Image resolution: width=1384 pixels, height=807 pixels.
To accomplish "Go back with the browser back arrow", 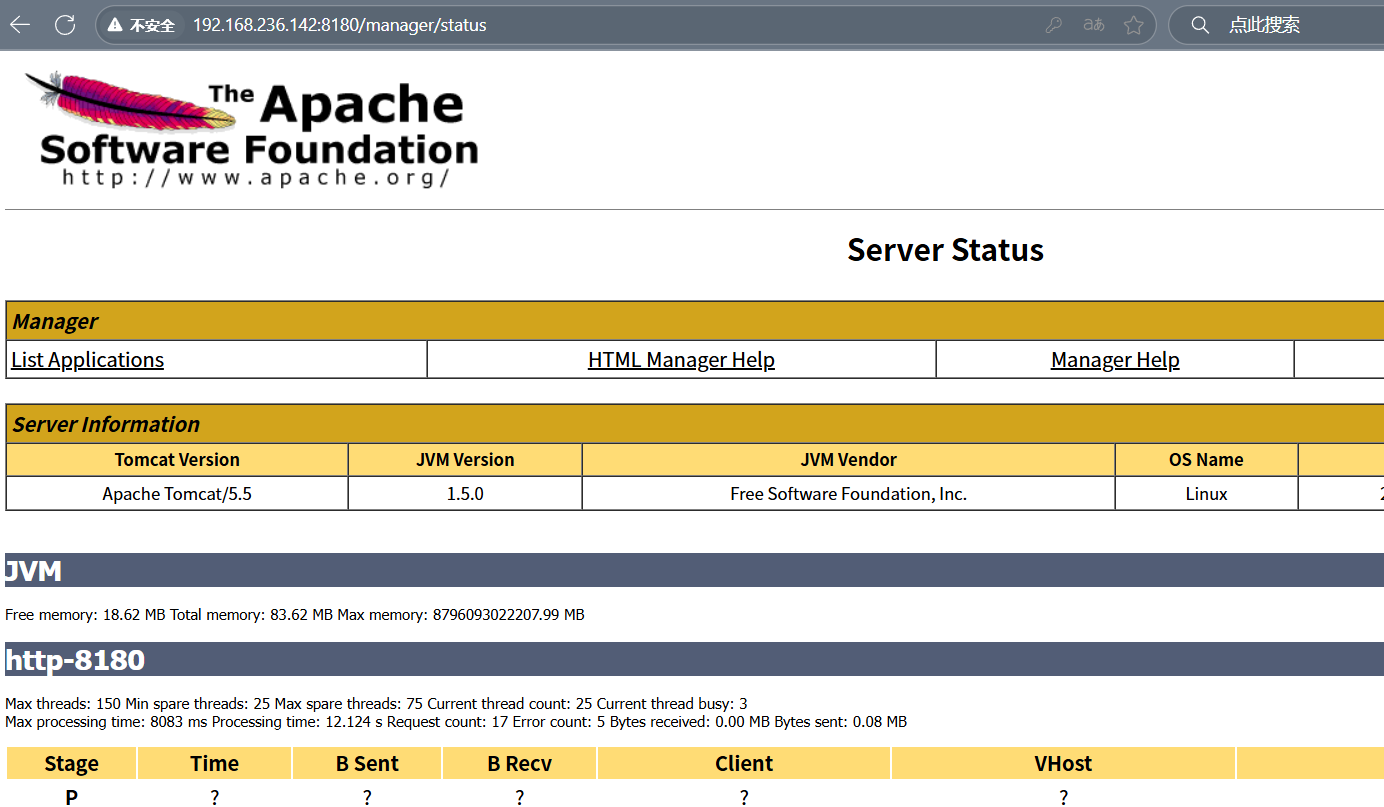I will click(20, 25).
